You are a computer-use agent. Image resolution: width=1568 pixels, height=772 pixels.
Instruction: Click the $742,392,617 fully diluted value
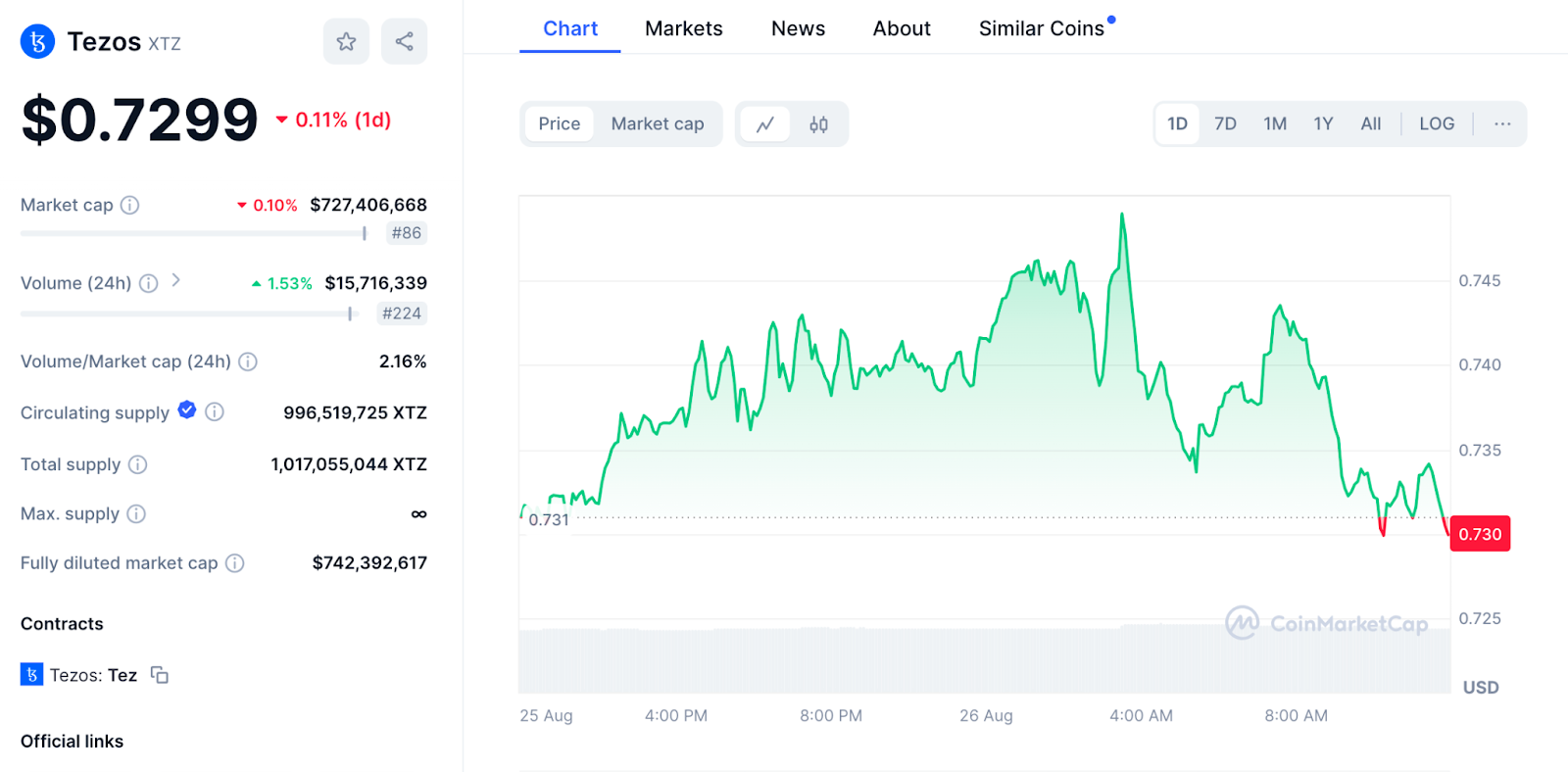[369, 562]
